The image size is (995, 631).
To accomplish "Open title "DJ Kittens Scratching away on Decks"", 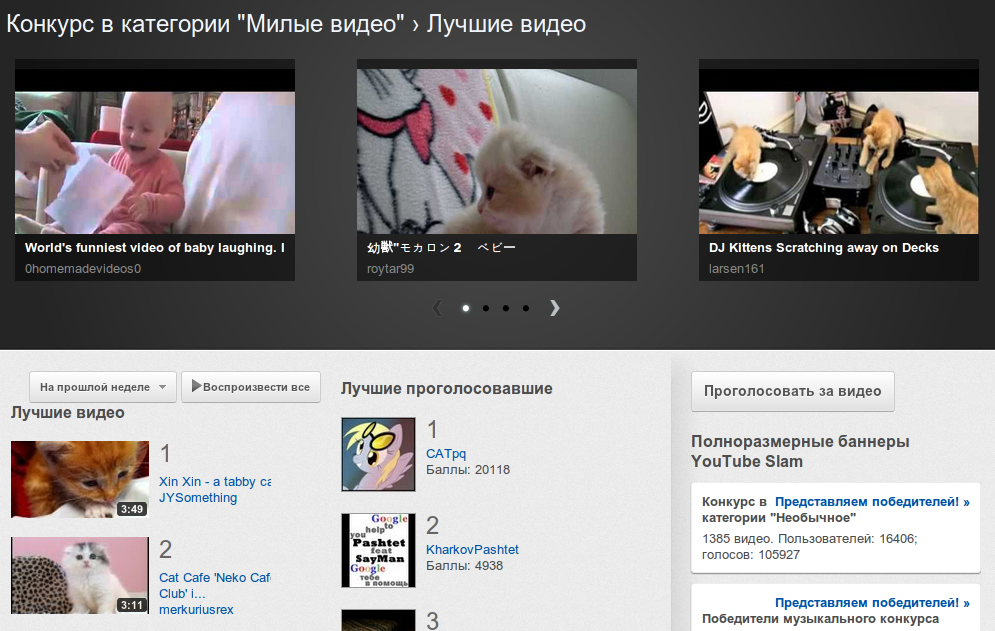I will tap(824, 248).
